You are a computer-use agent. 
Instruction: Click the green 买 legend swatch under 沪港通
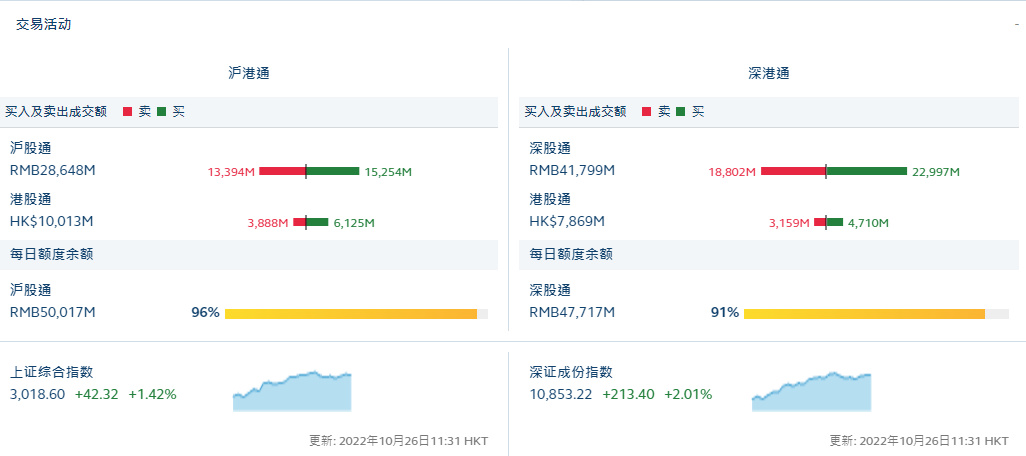pyautogui.click(x=162, y=112)
